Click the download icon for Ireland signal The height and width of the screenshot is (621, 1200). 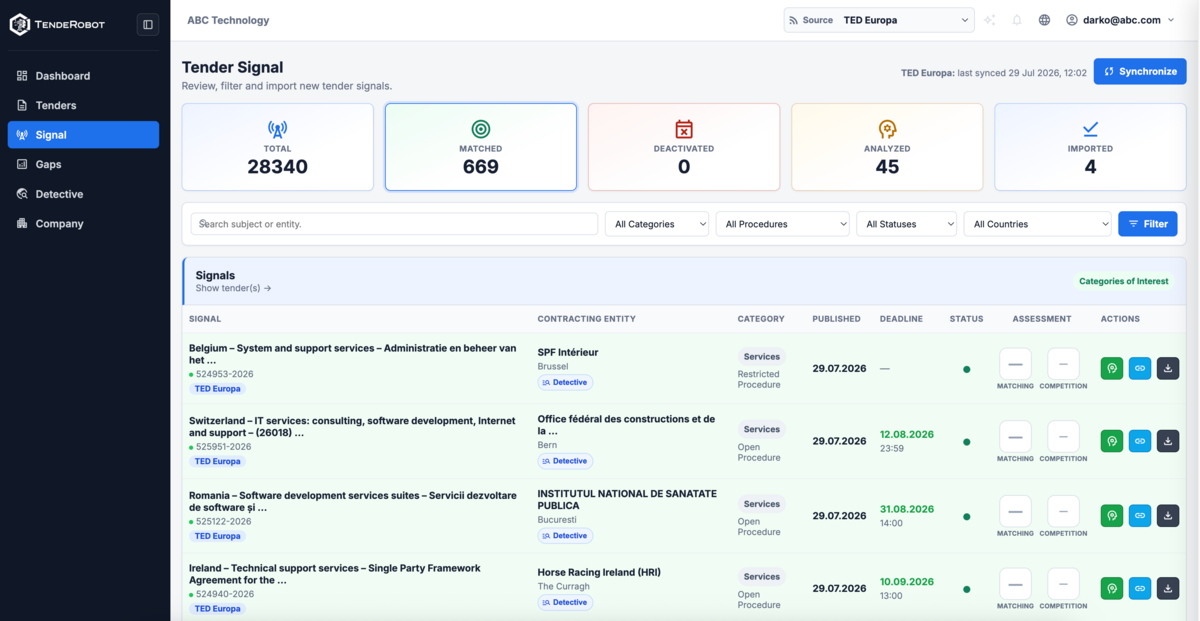(1168, 589)
